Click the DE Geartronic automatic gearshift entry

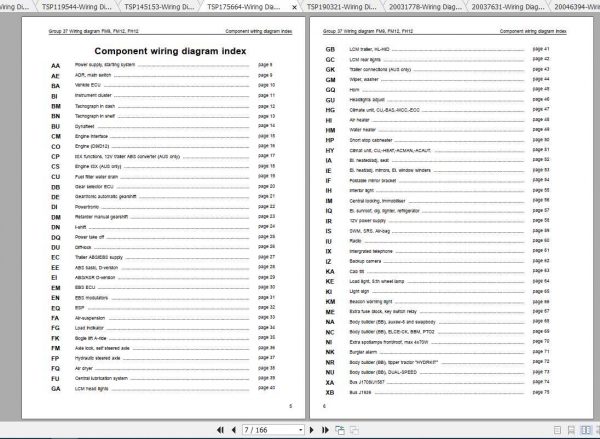162,197
